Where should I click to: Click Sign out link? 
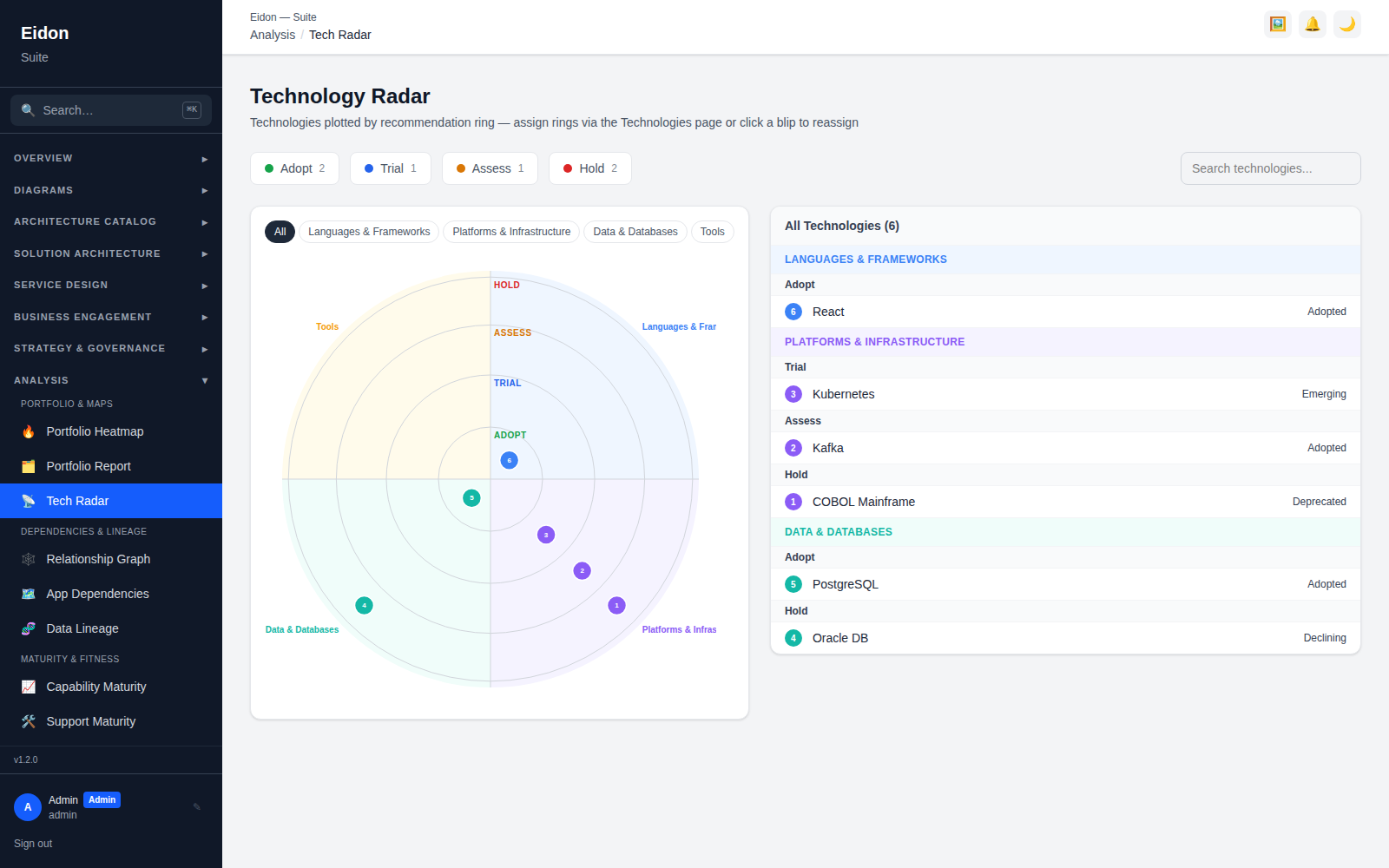pos(33,844)
